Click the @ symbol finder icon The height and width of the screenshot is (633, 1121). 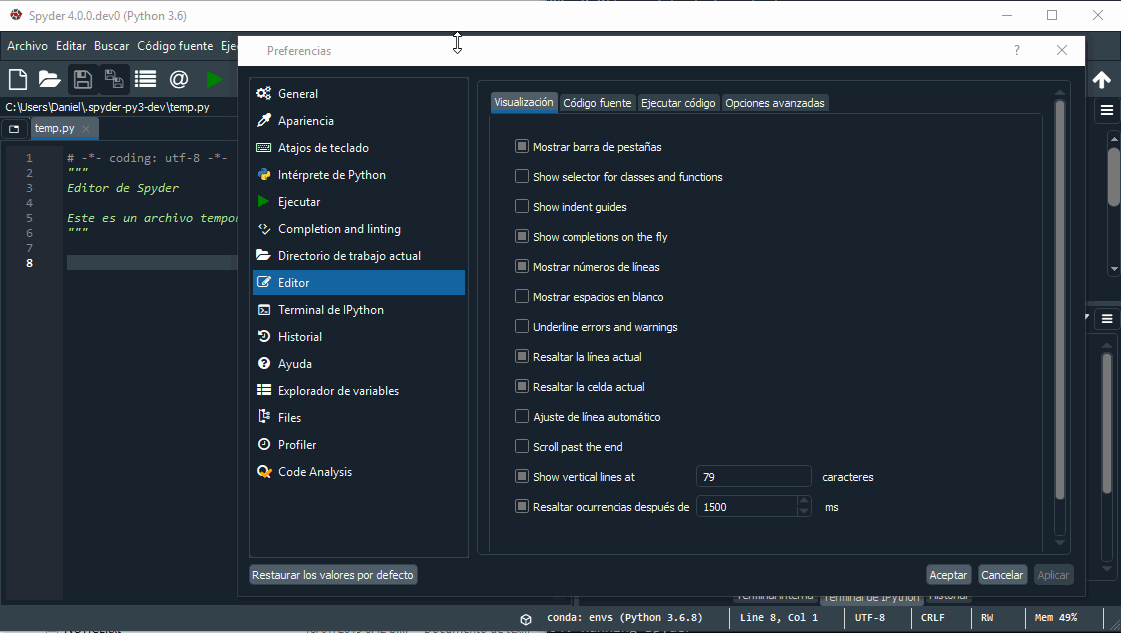coord(179,79)
